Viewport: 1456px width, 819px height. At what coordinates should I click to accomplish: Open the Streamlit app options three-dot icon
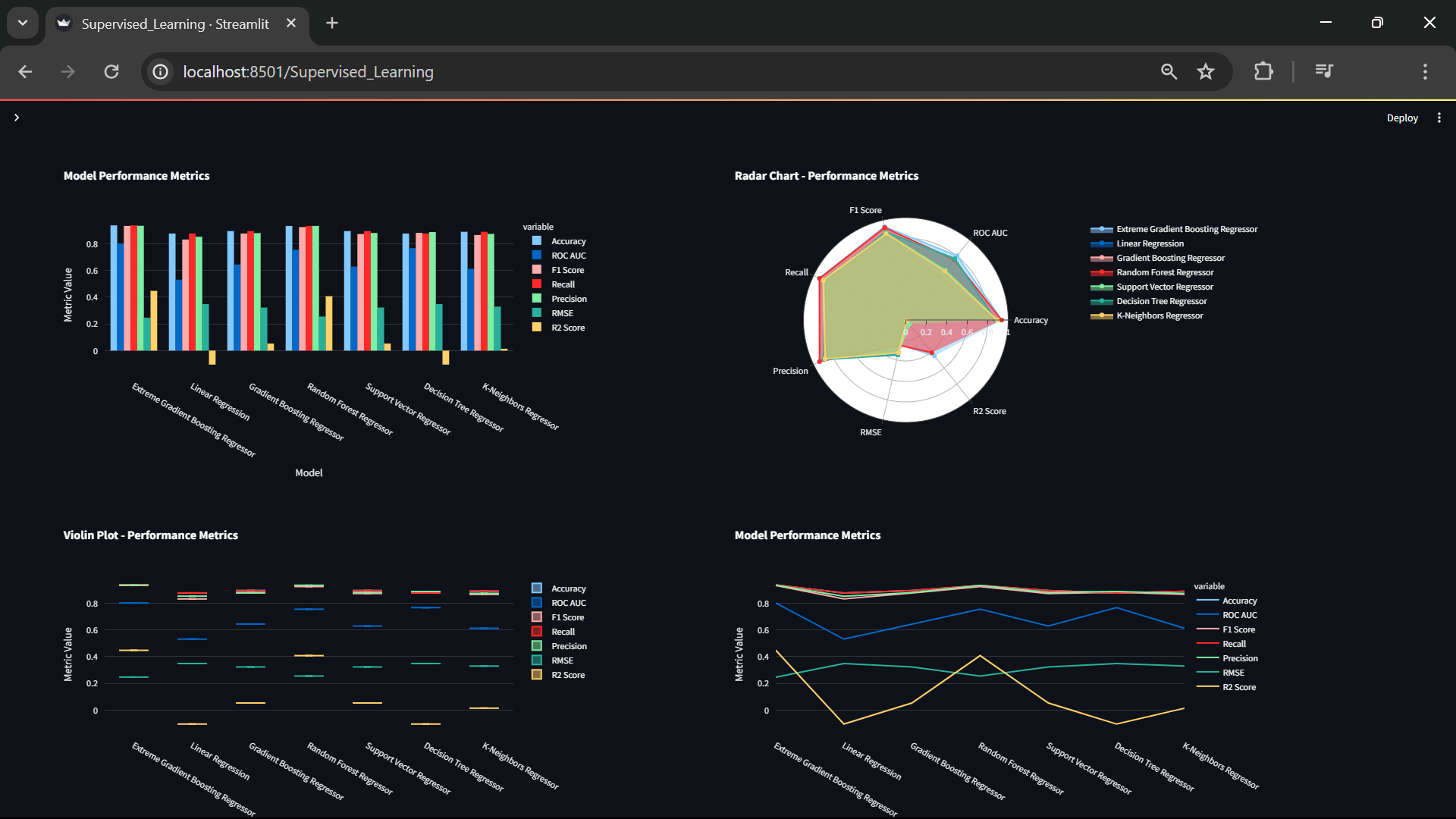pos(1440,118)
